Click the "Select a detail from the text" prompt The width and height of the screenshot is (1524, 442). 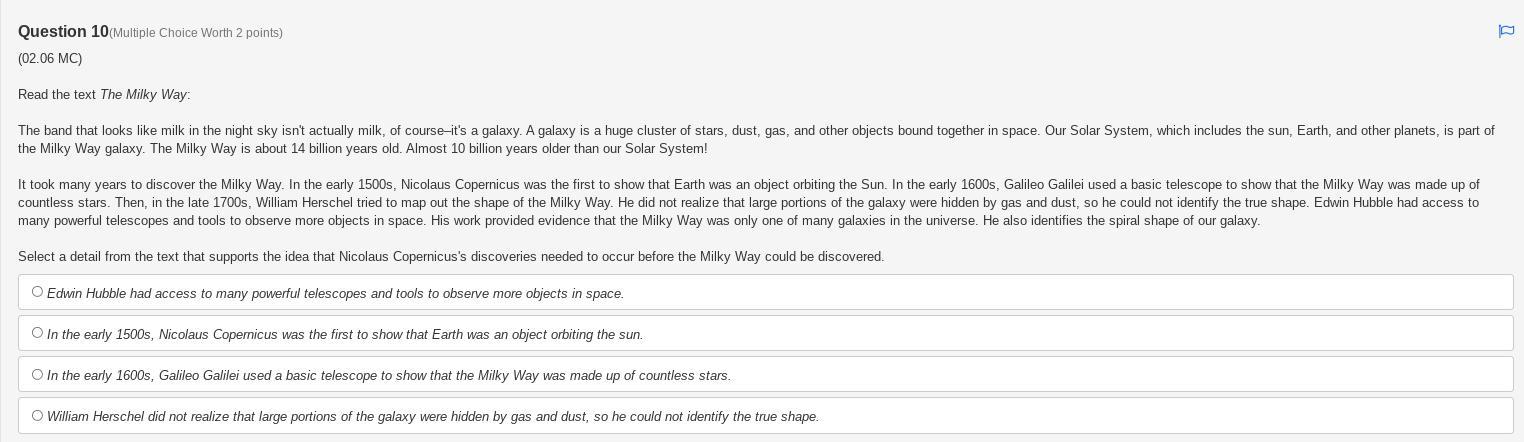click(x=450, y=257)
